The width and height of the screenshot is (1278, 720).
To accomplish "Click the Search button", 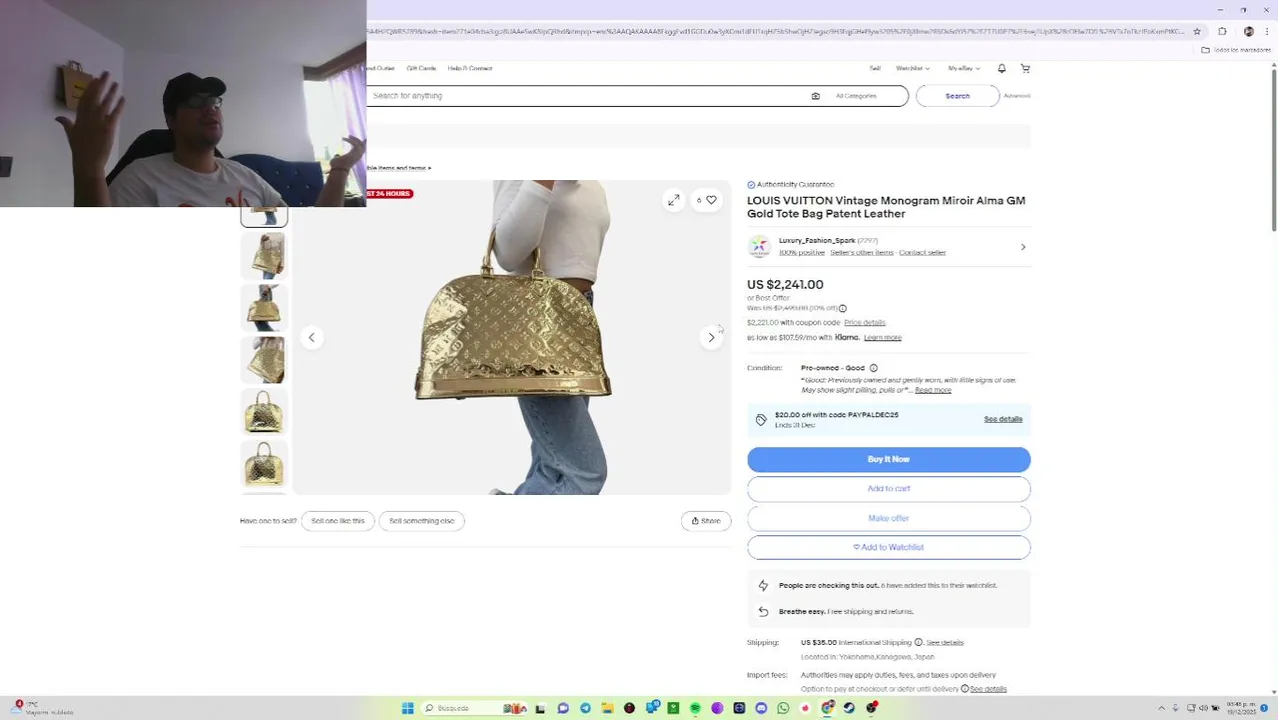I will coord(957,96).
